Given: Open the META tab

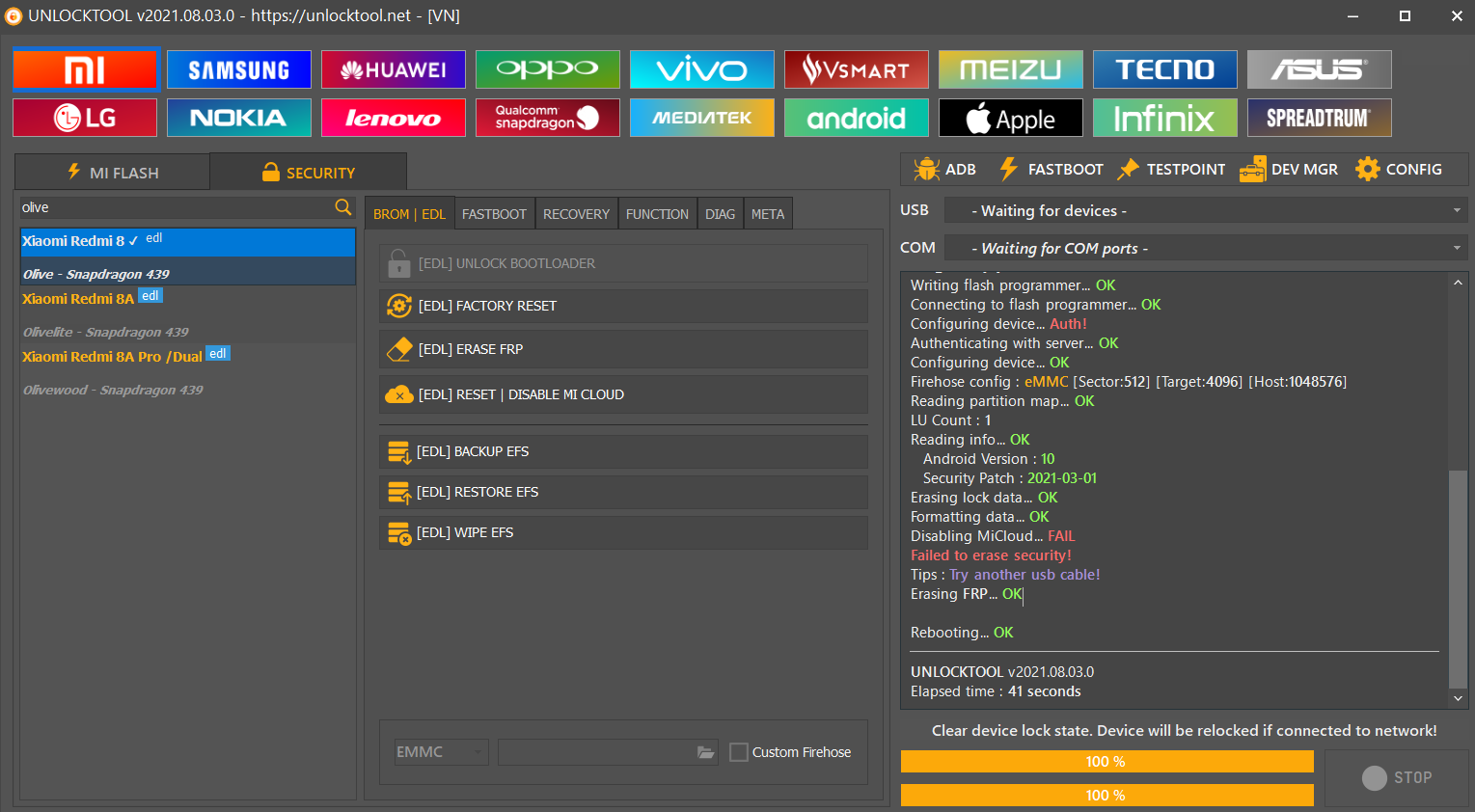Looking at the screenshot, I should [x=768, y=214].
